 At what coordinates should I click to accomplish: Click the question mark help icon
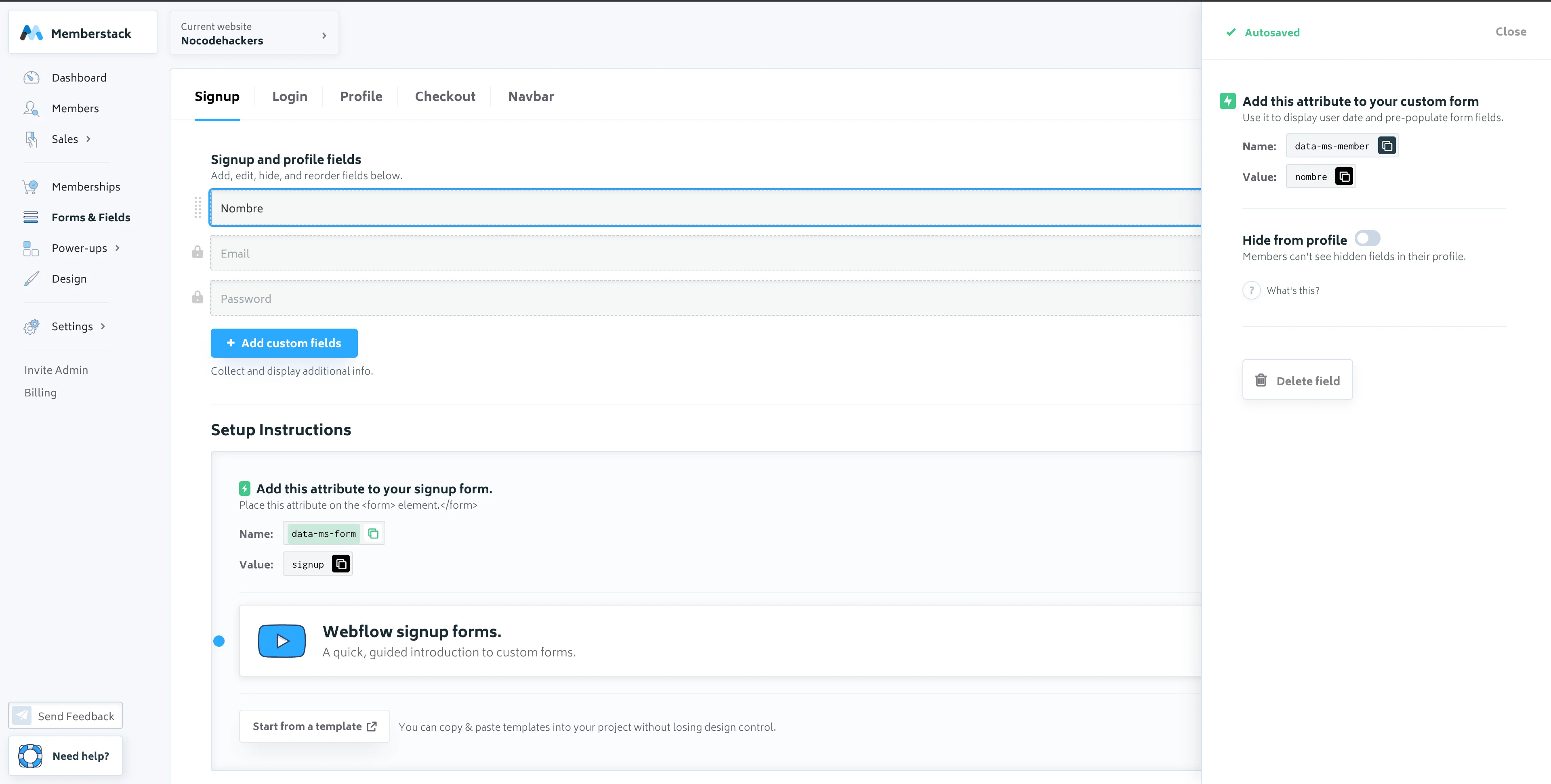pyautogui.click(x=1251, y=291)
